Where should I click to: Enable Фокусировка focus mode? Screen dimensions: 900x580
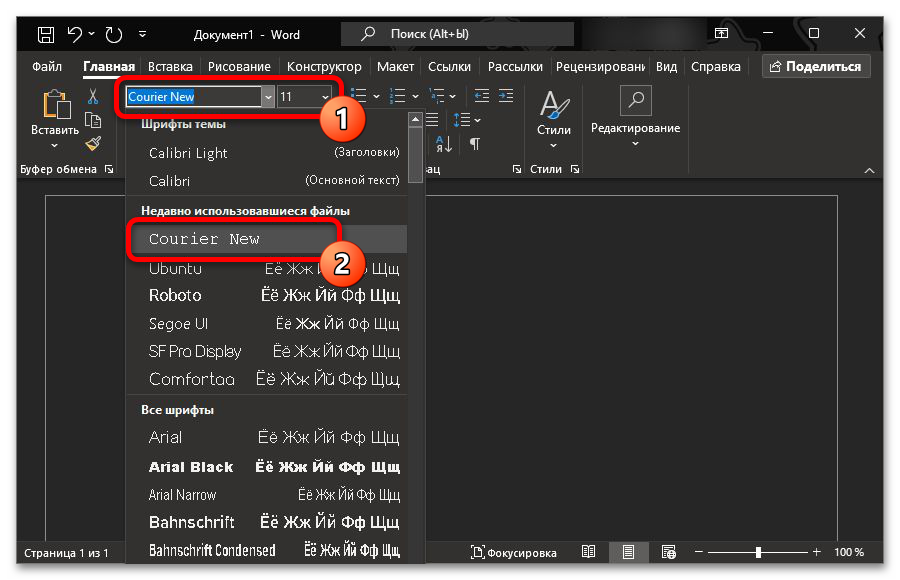514,552
